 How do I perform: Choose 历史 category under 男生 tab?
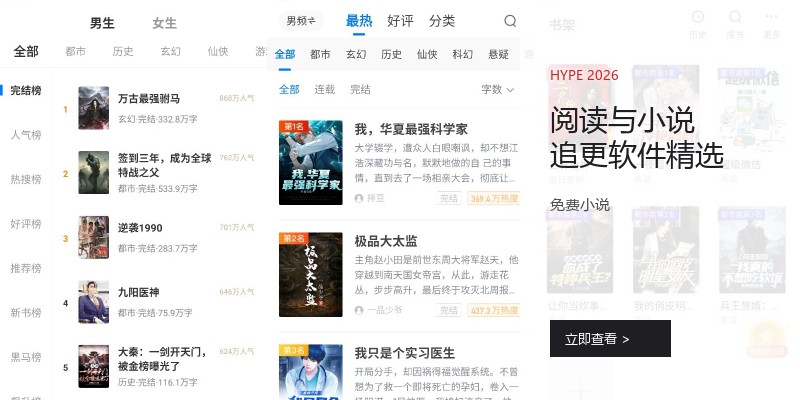tap(123, 52)
